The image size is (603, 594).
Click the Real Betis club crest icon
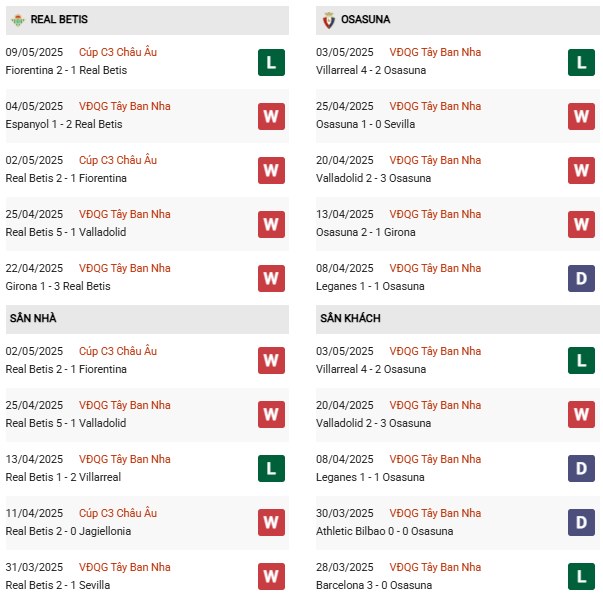click(18, 20)
